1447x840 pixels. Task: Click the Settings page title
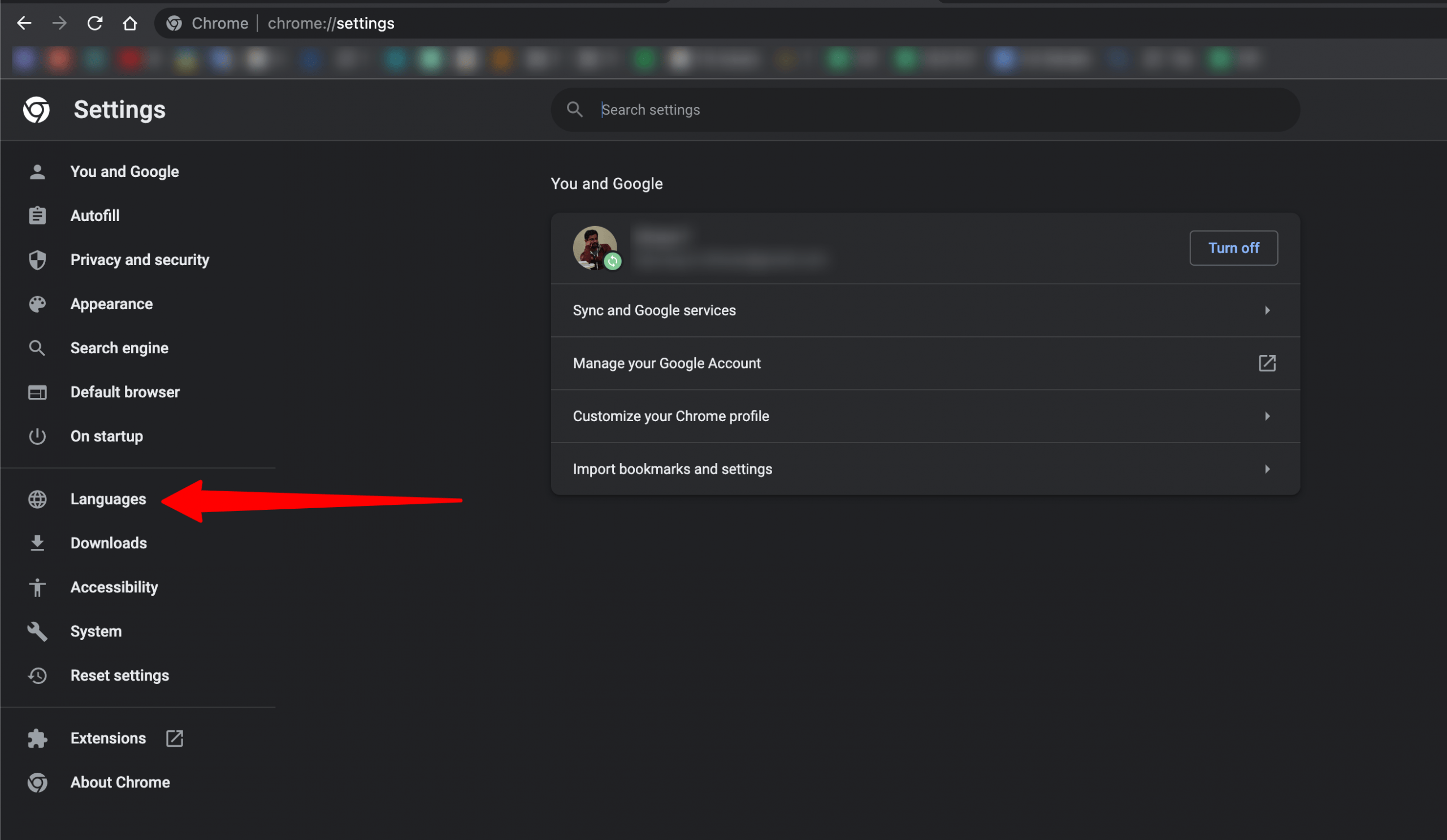coord(119,109)
